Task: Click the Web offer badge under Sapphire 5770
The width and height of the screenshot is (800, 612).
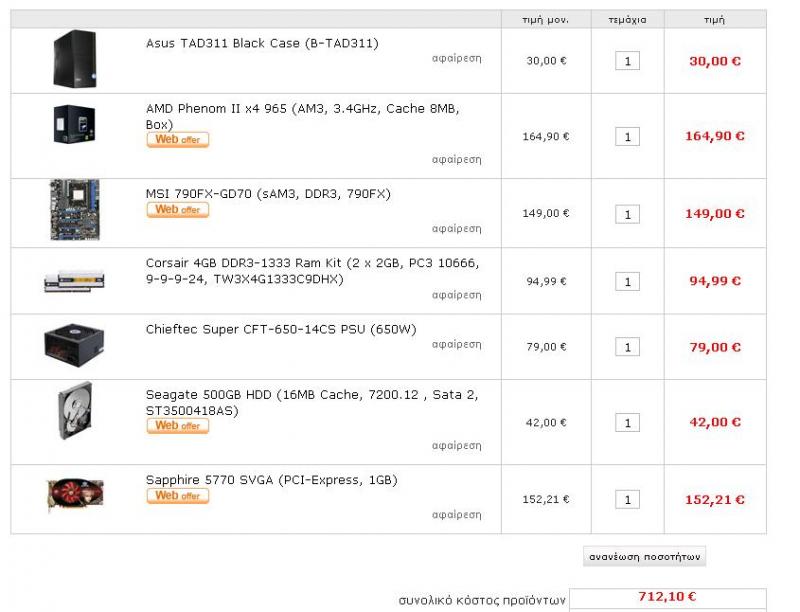Action: coord(178,496)
